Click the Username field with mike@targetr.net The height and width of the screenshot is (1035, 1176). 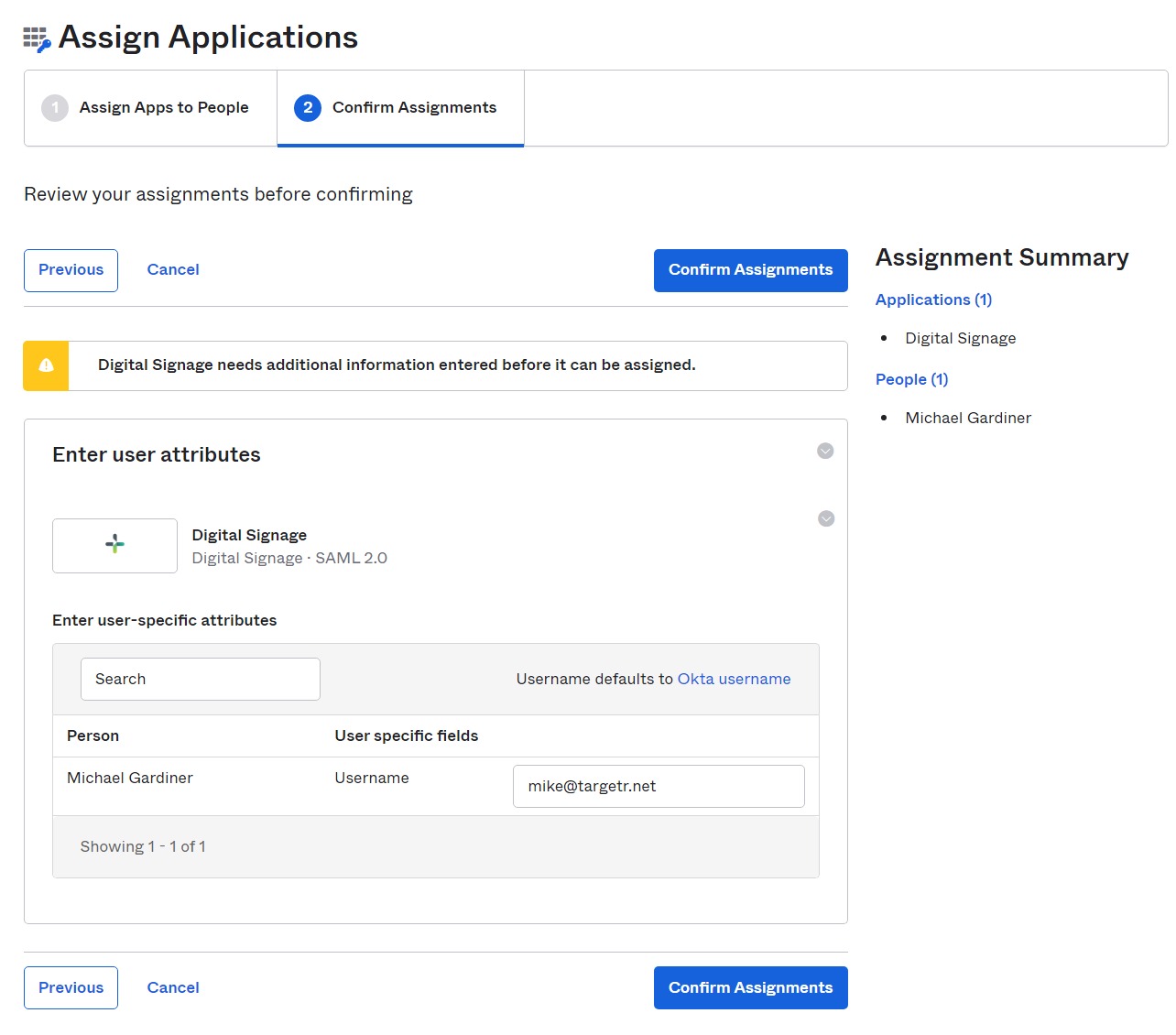tap(659, 787)
